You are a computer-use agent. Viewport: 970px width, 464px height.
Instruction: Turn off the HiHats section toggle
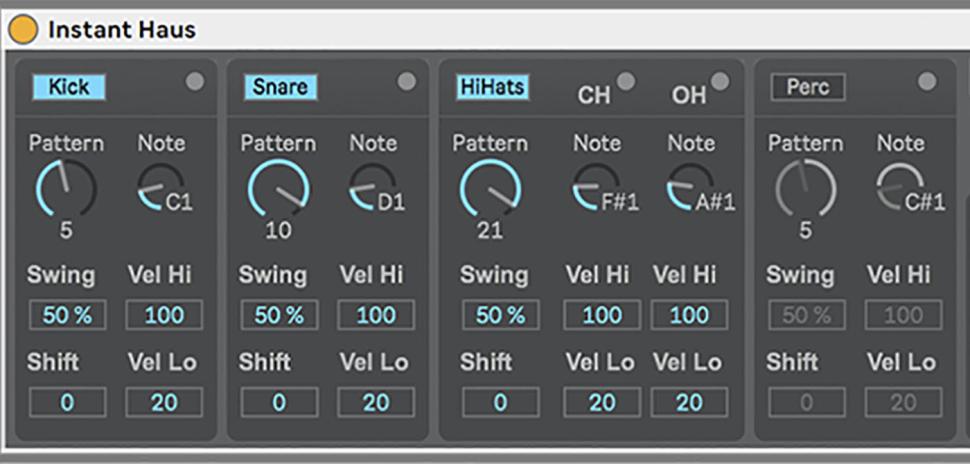[492, 87]
